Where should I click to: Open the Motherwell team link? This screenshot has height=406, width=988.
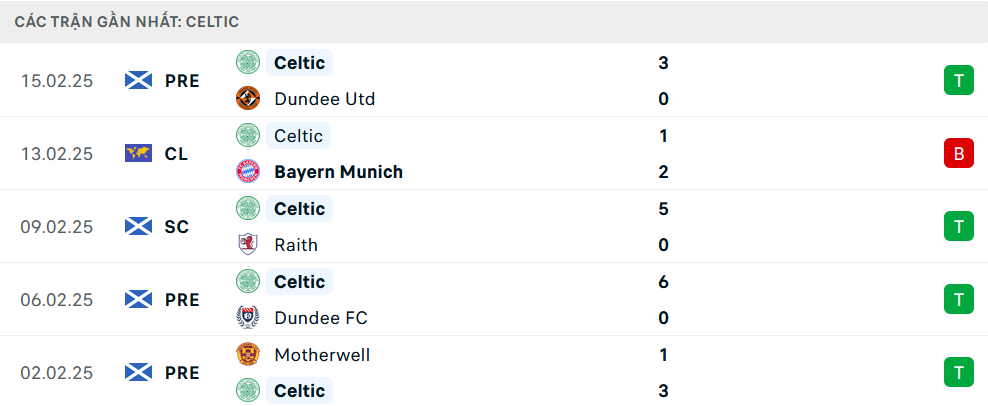pyautogui.click(x=322, y=355)
